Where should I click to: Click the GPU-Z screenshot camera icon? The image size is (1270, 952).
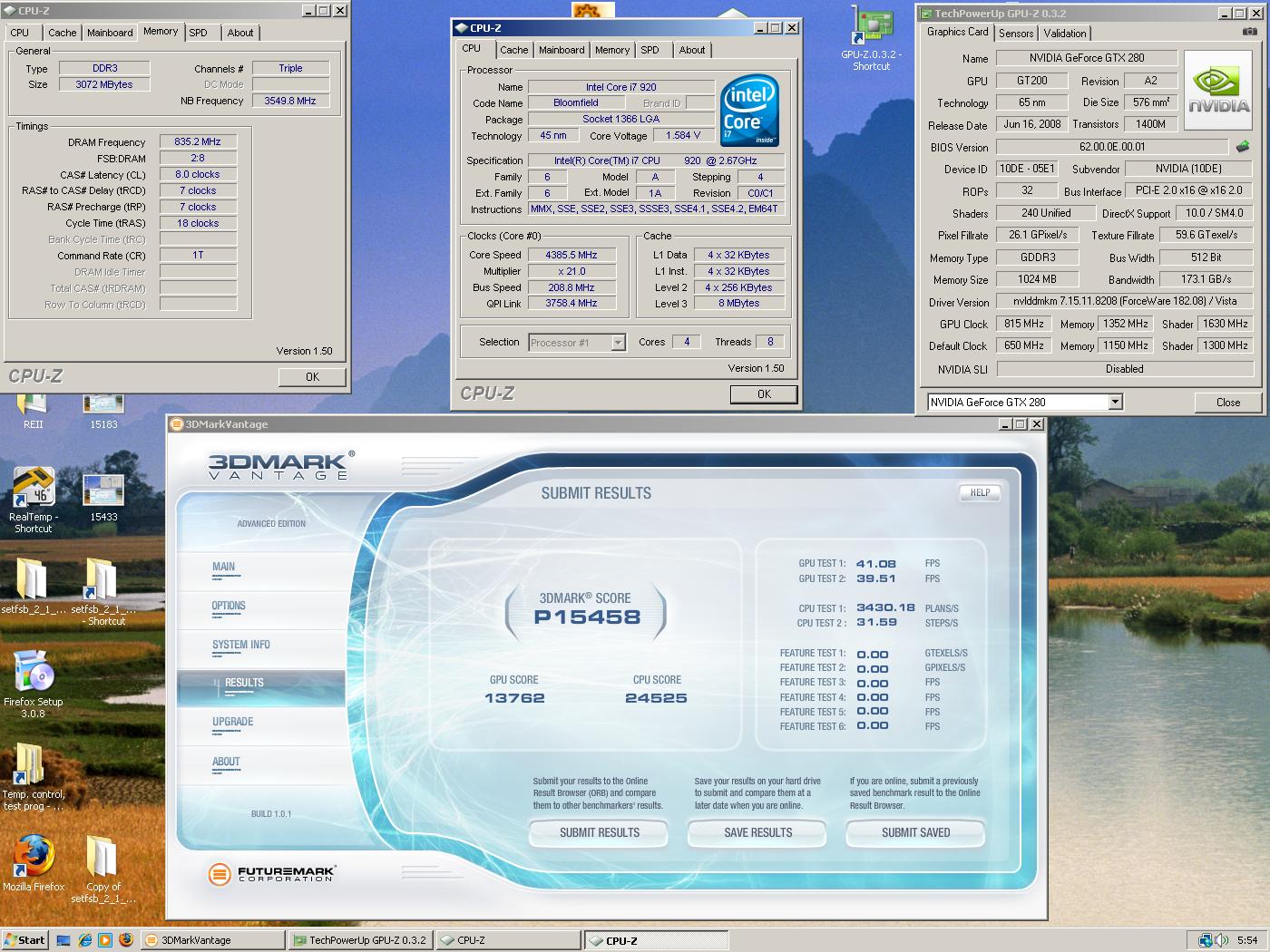1249,32
